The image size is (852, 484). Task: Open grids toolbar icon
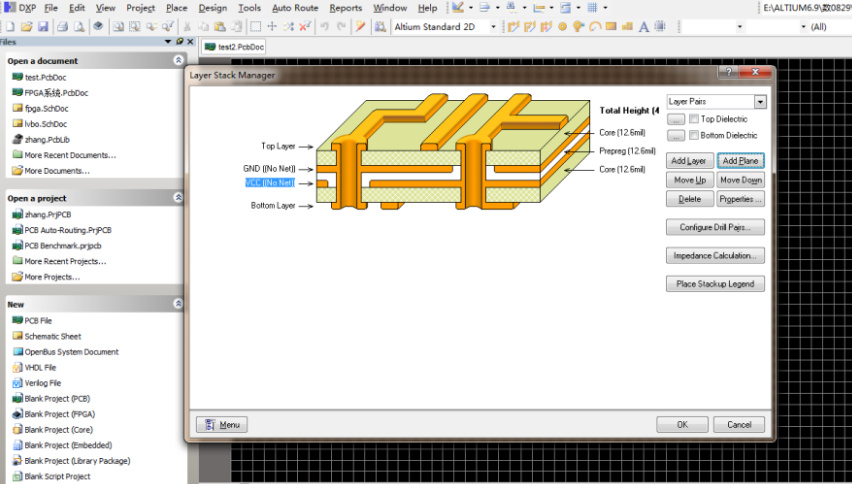click(592, 8)
